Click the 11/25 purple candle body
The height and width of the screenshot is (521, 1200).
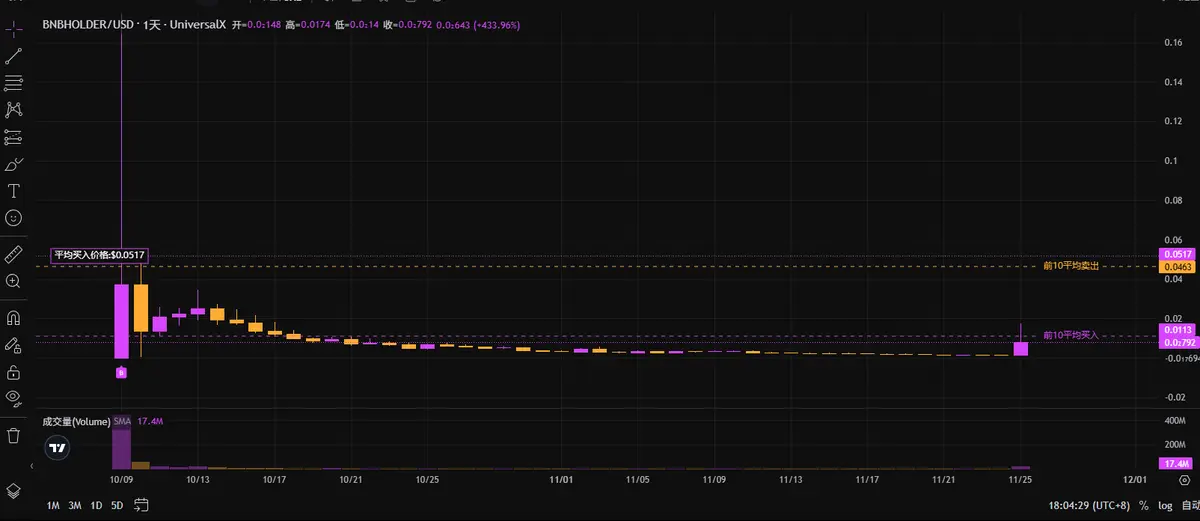pyautogui.click(x=1021, y=349)
